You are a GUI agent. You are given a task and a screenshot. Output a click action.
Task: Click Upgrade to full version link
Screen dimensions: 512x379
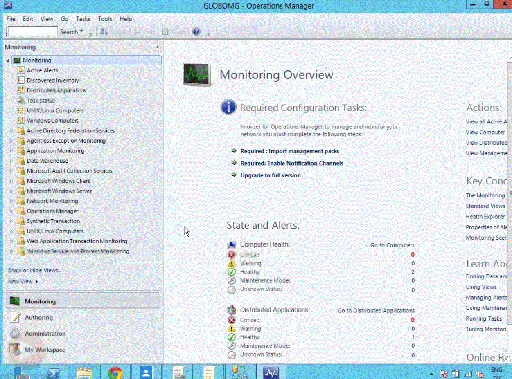tap(270, 175)
